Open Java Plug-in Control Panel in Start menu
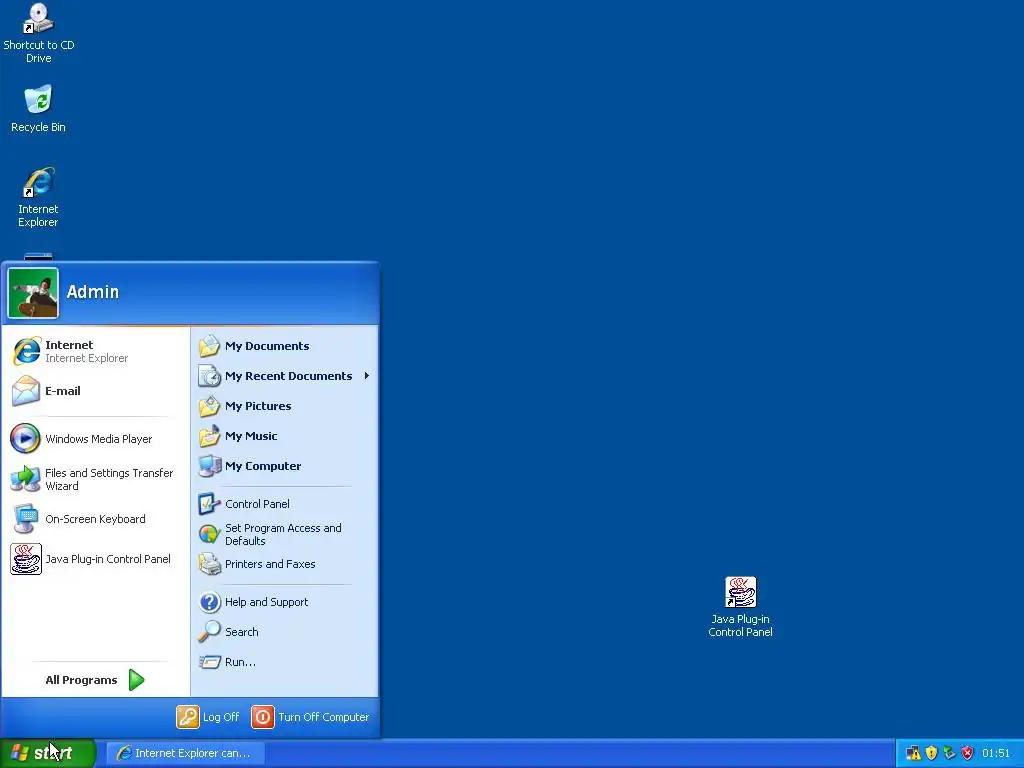Viewport: 1024px width, 768px height. pos(95,559)
